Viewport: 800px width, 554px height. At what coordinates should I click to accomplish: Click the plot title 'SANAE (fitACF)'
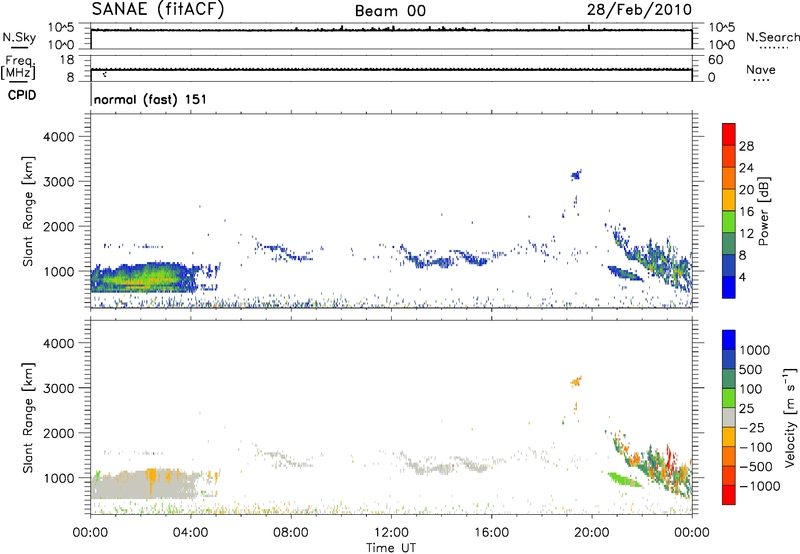(158, 9)
